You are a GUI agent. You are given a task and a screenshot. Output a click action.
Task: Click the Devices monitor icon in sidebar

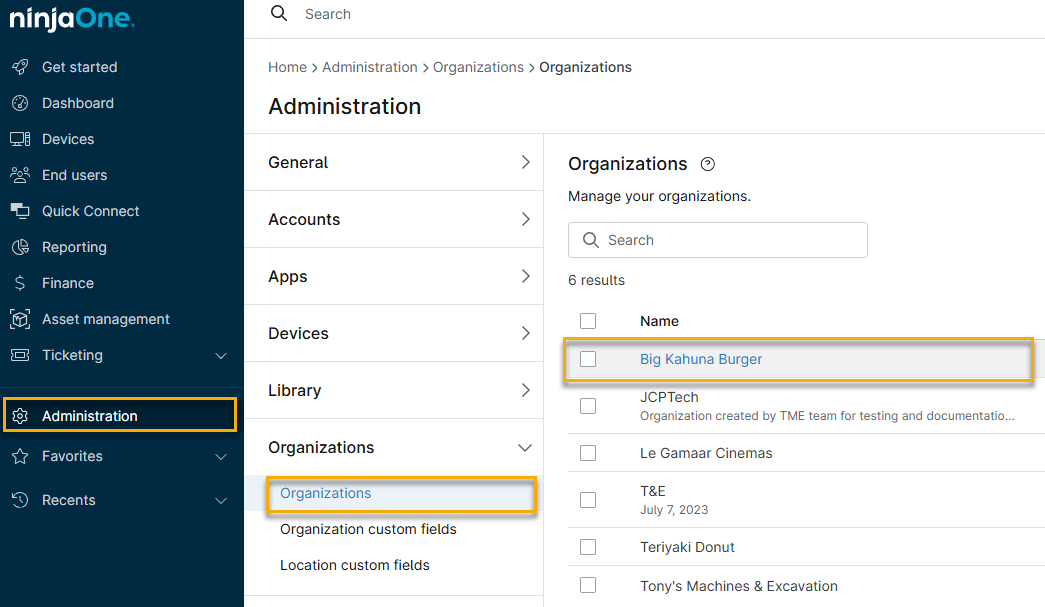20,139
